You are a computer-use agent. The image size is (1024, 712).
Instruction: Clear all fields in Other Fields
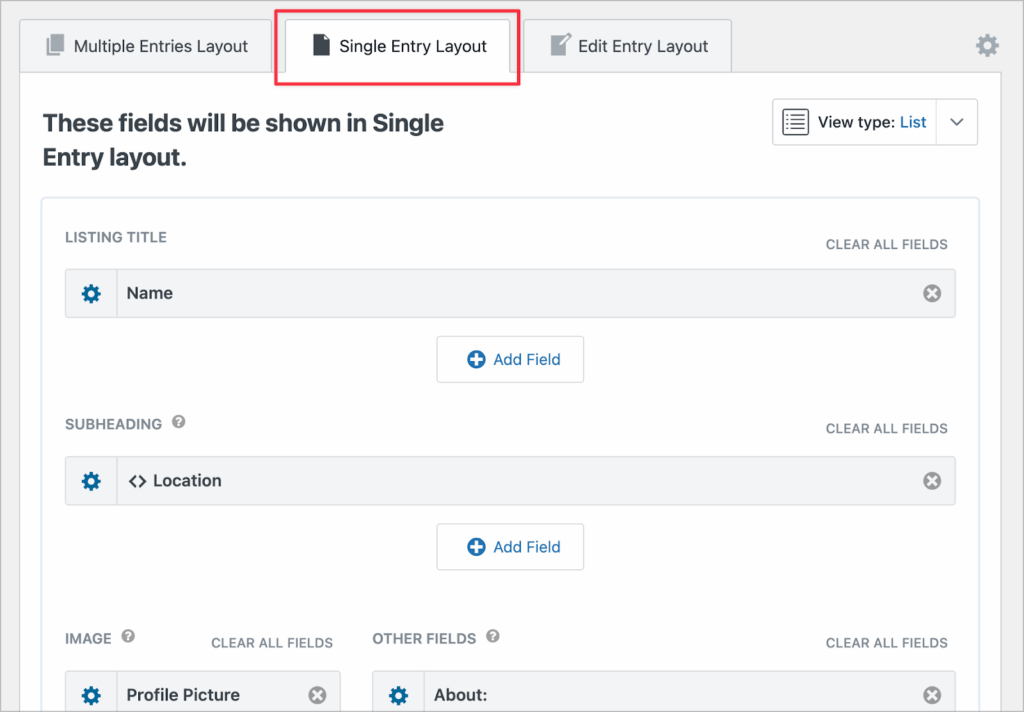pyautogui.click(x=886, y=643)
